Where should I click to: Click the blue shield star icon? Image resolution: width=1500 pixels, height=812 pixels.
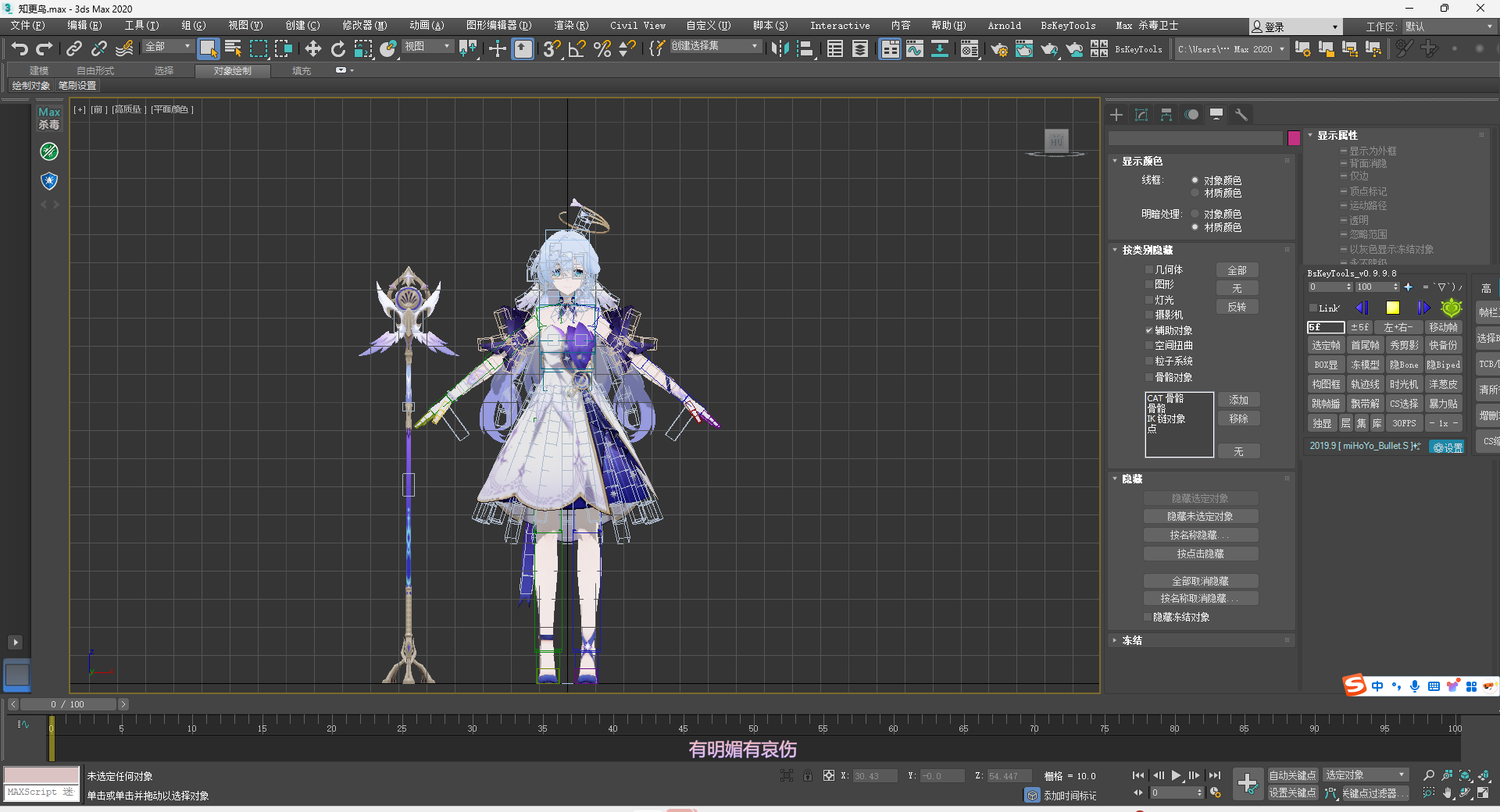pos(49,181)
